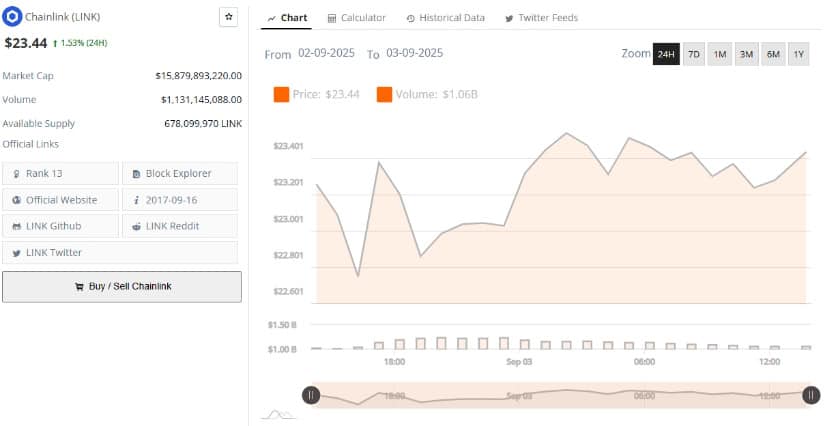Select the 1Y zoom range

pos(799,54)
